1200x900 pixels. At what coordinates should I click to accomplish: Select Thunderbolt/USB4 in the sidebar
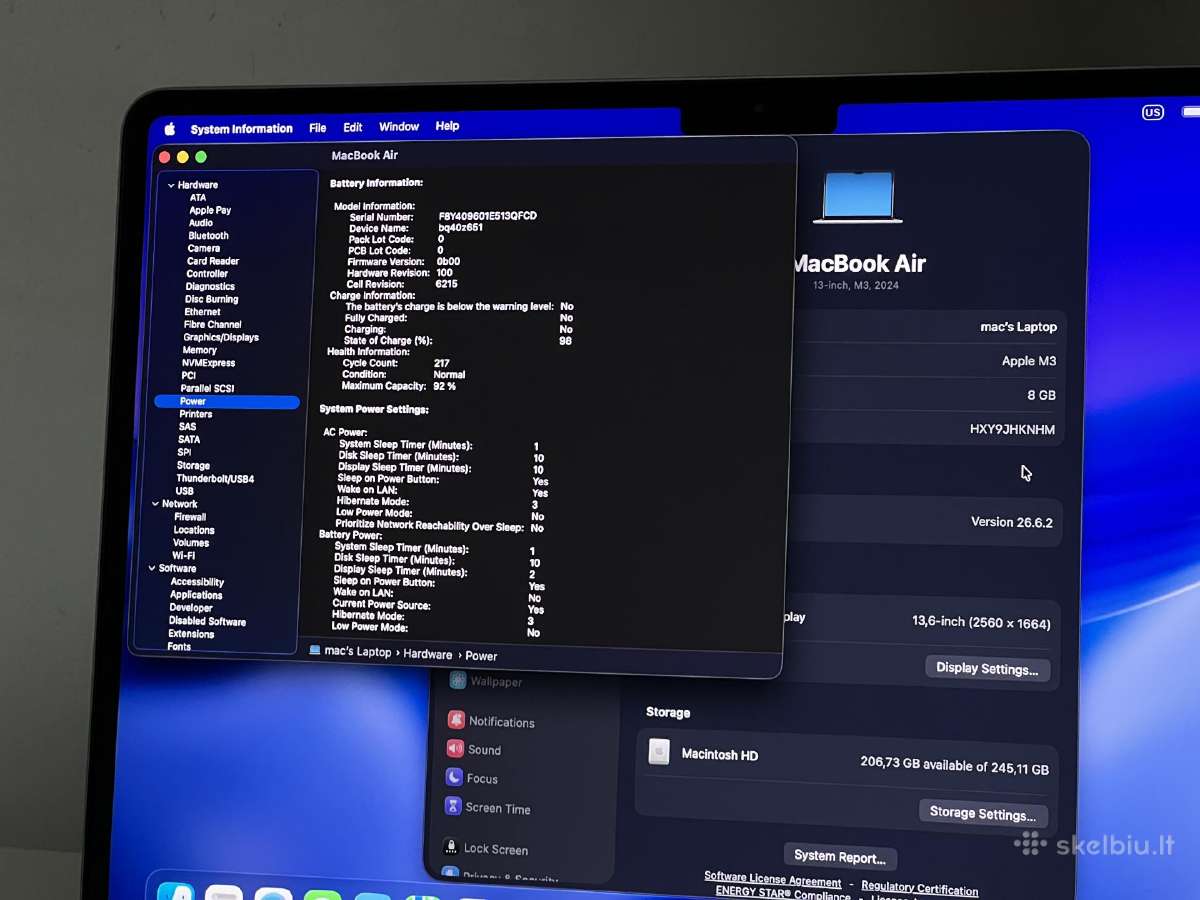click(215, 479)
